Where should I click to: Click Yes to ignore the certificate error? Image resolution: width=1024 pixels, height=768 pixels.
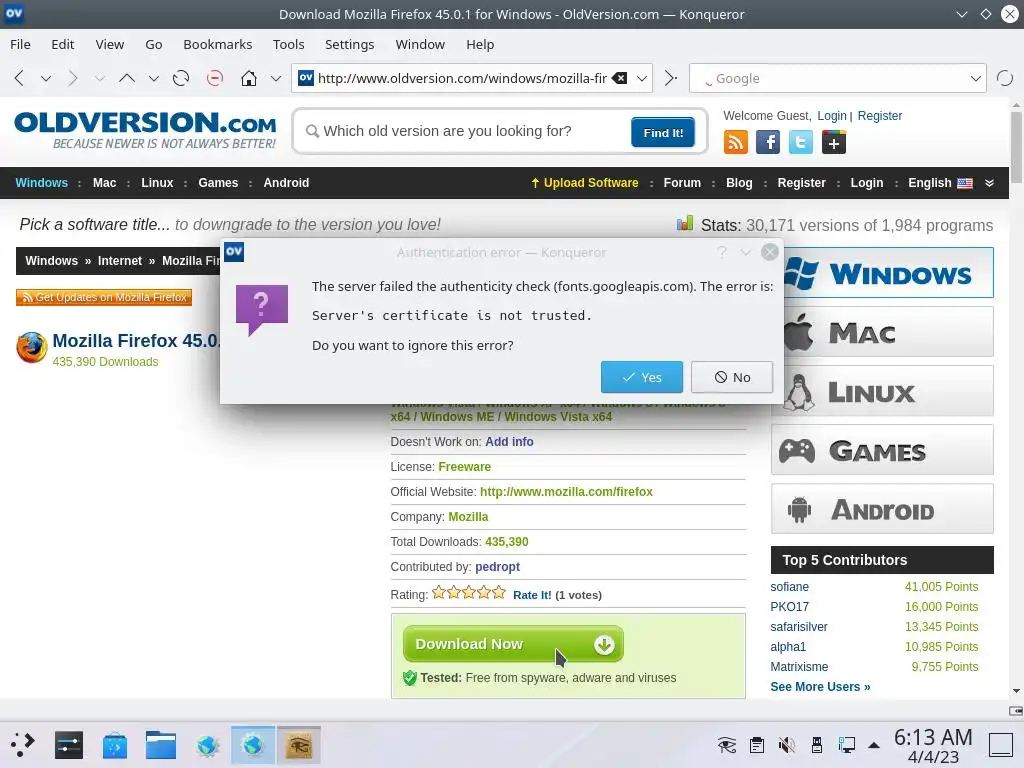coord(641,377)
